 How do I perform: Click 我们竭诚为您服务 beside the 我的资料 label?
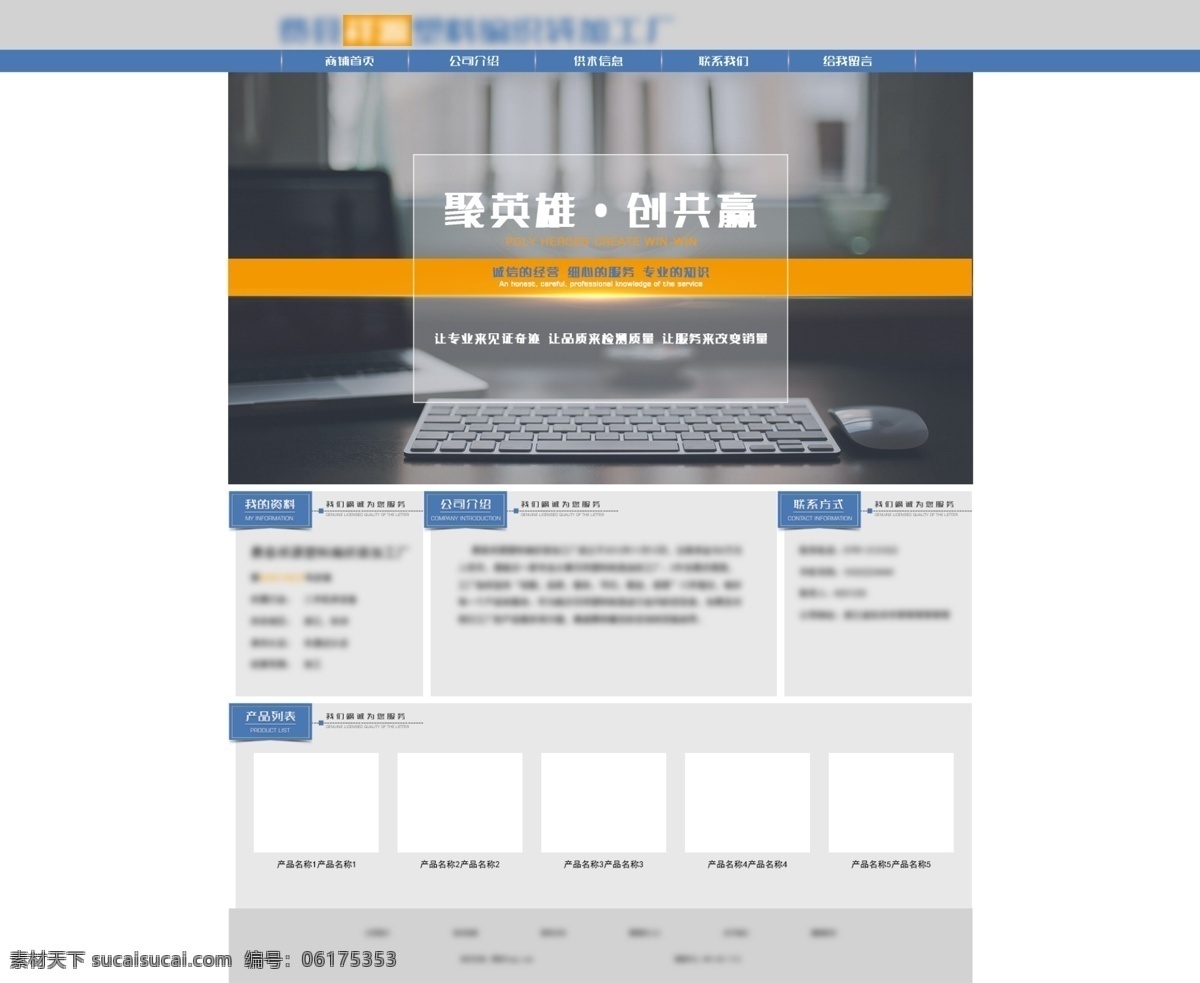365,505
